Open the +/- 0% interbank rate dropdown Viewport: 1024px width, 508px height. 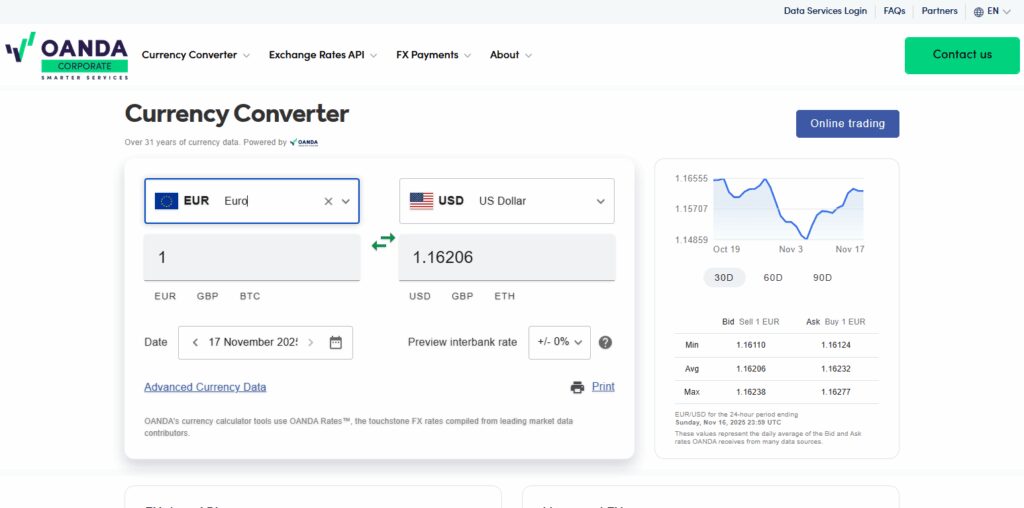tap(560, 342)
